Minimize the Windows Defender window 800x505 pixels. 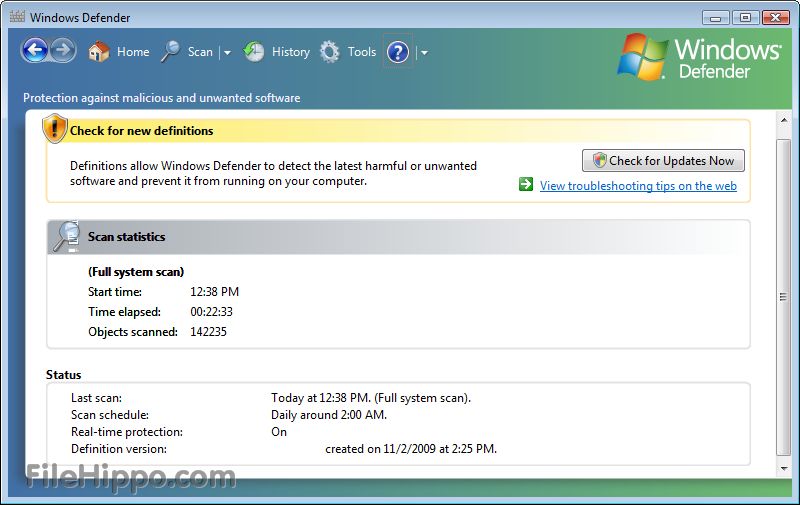point(716,18)
